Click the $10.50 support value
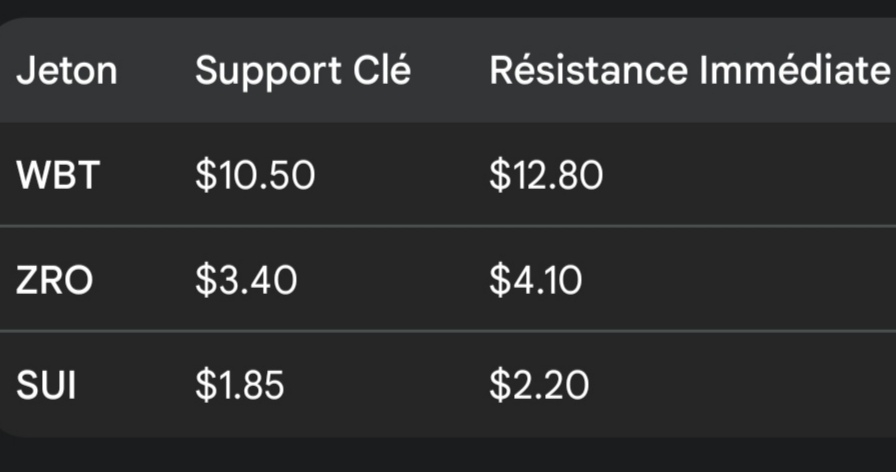 [255, 176]
